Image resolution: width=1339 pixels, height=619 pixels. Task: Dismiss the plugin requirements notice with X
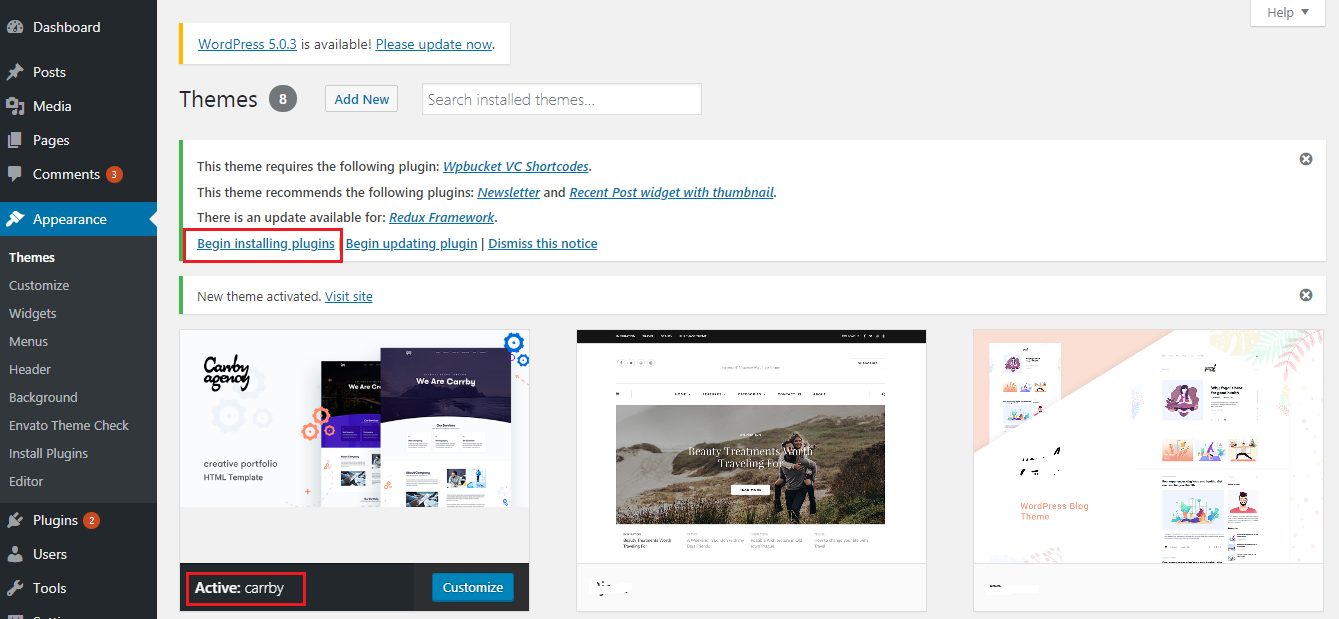tap(1306, 159)
